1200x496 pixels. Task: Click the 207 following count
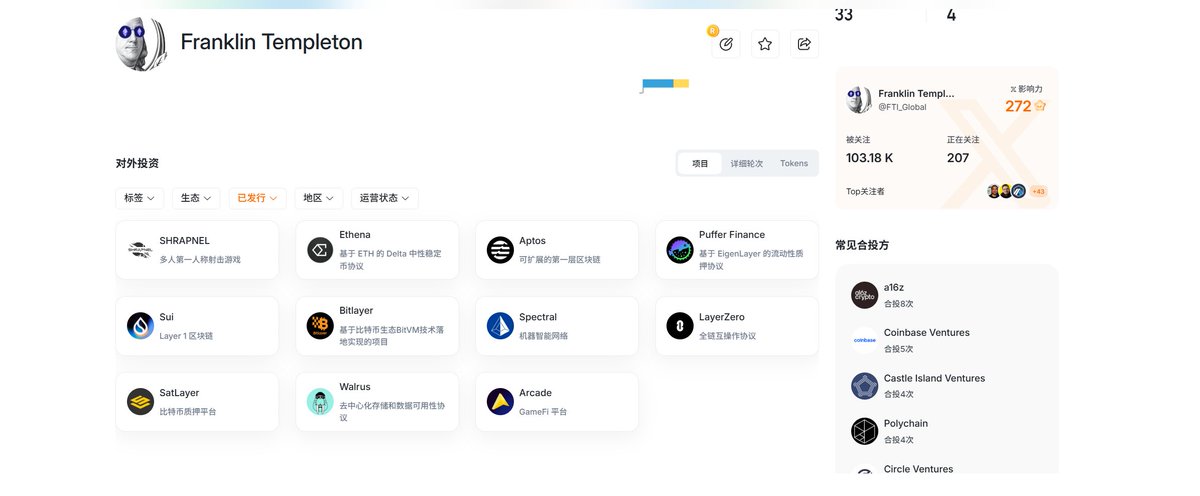[x=958, y=158]
